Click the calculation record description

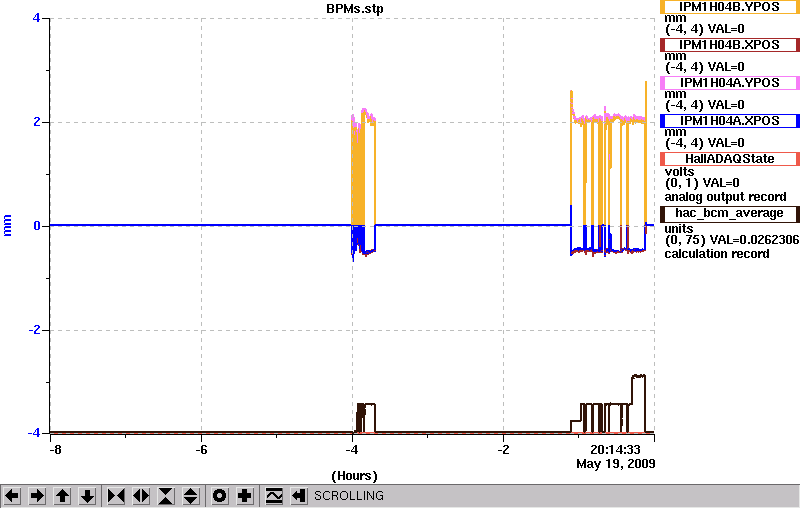pyautogui.click(x=717, y=253)
